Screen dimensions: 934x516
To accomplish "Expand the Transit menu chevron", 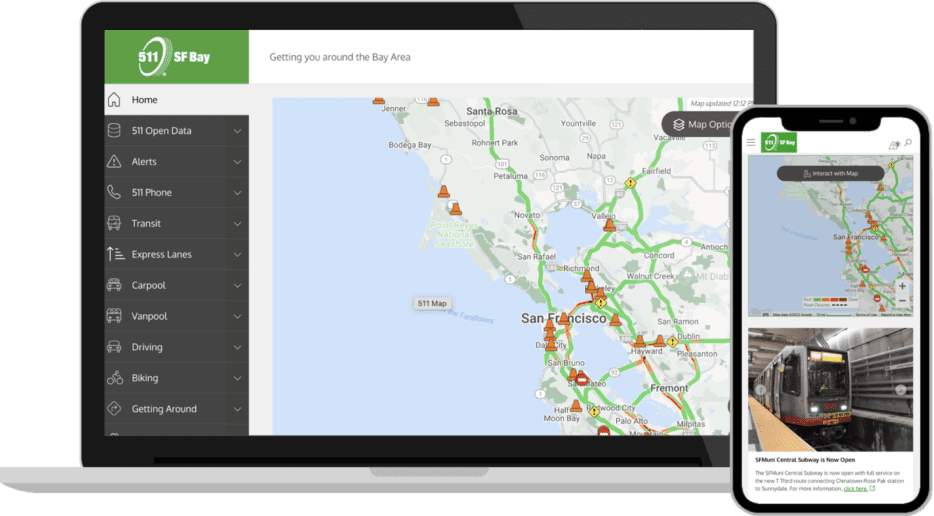I will click(x=237, y=224).
